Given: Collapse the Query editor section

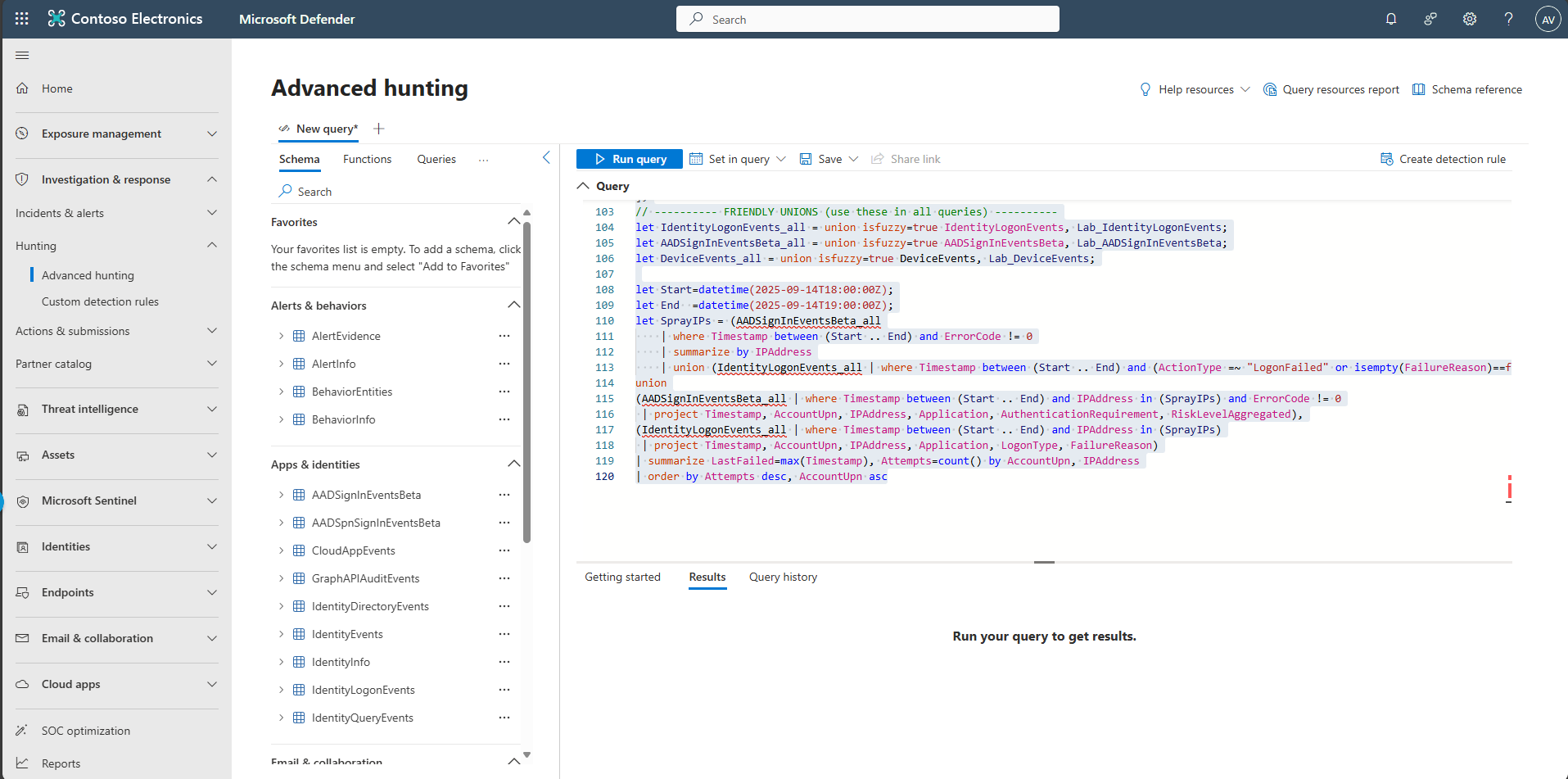Looking at the screenshot, I should tap(583, 186).
